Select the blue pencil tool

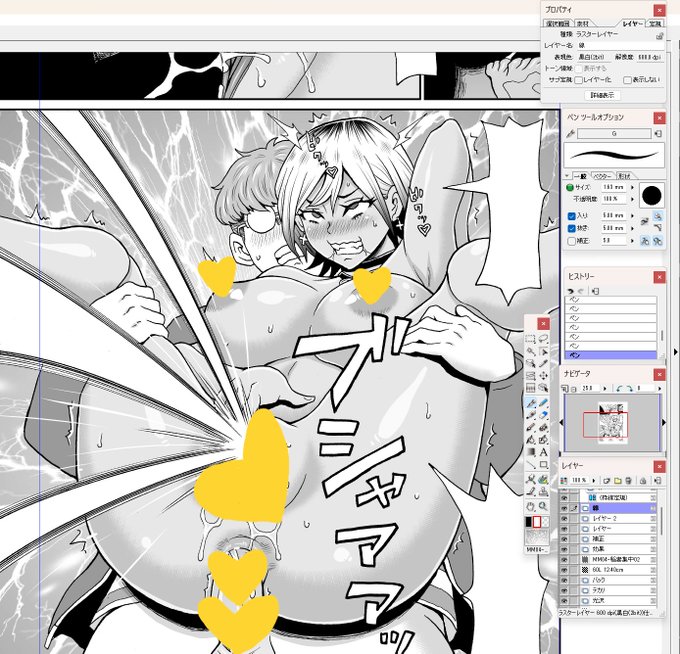[543, 403]
